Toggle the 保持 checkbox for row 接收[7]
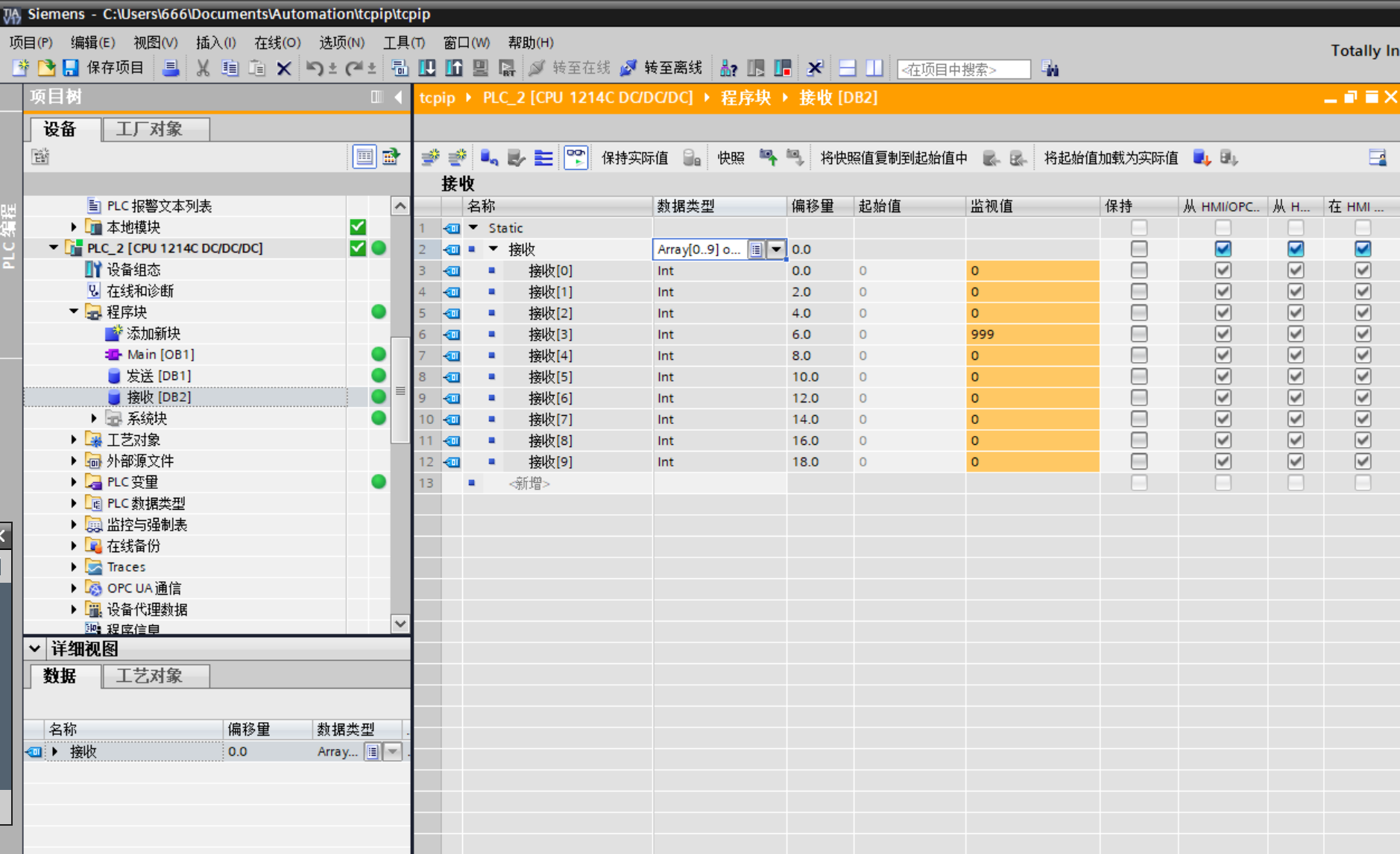Screen dimensions: 1400x854 tap(1139, 419)
